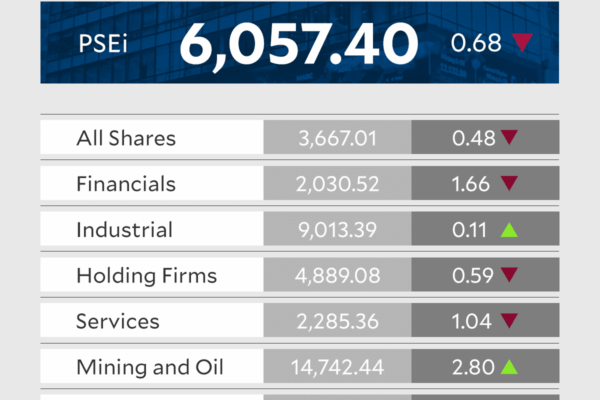Screen dimensions: 600x400
Task: Select the Financials row label
Action: tap(126, 184)
